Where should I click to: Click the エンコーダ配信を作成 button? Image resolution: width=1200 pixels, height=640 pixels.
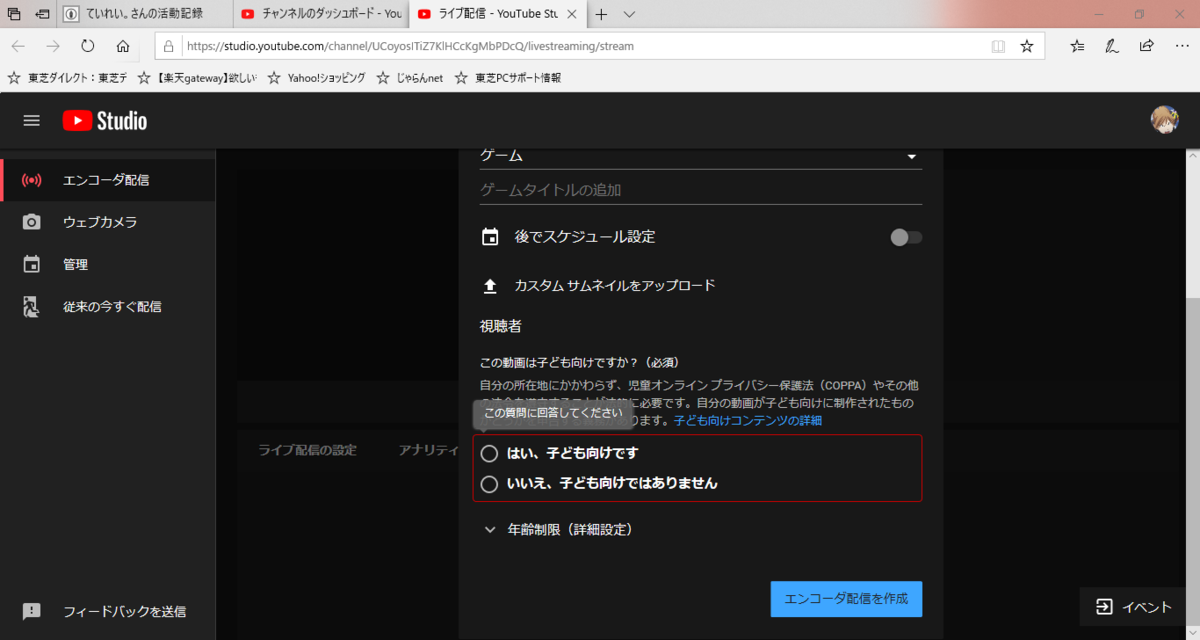click(x=846, y=599)
